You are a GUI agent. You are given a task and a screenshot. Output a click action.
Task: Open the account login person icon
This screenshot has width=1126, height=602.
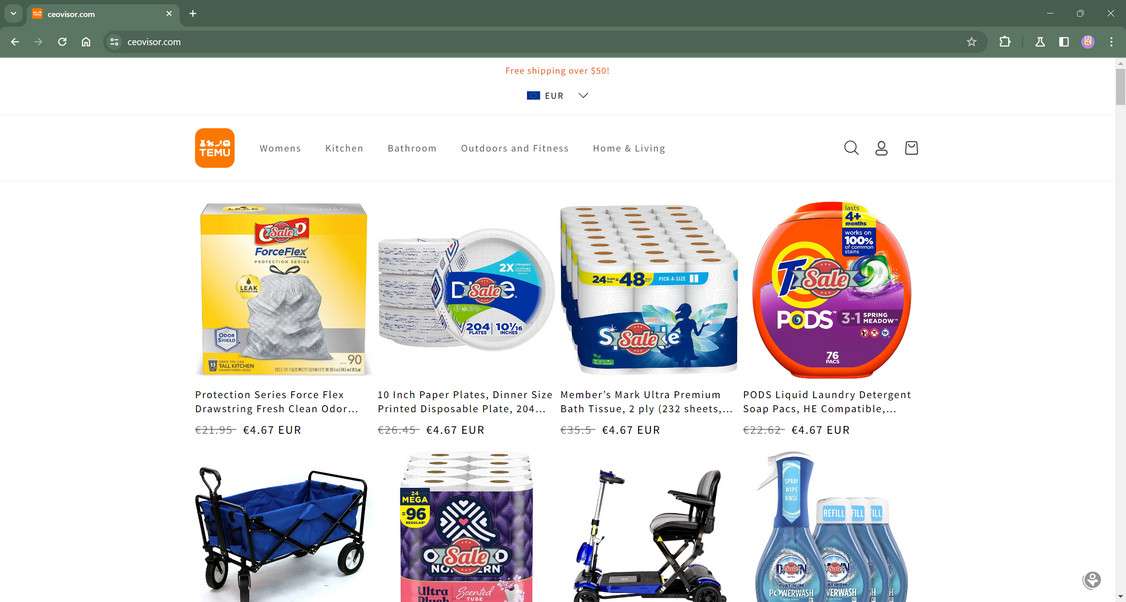click(x=881, y=148)
